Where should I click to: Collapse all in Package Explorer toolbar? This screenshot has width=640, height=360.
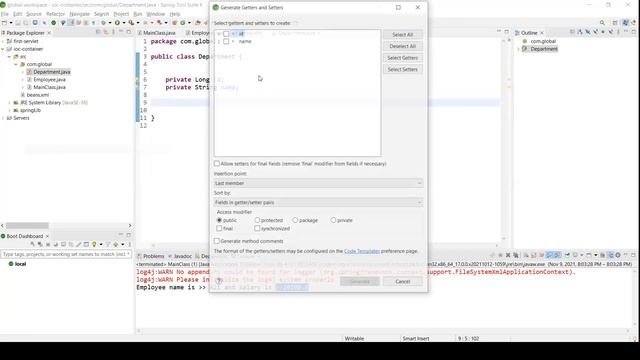(x=98, y=32)
